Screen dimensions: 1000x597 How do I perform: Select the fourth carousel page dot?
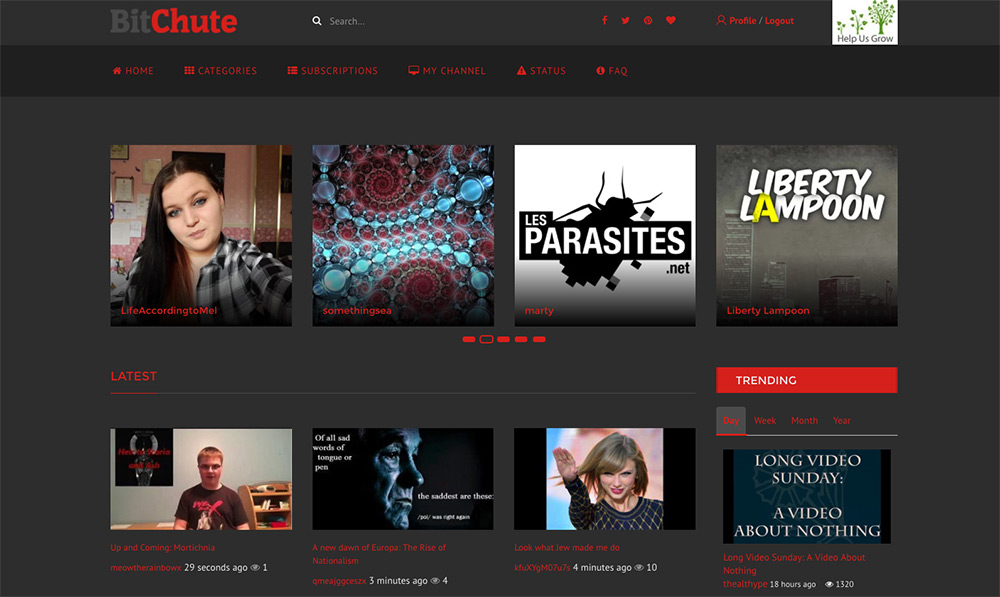(x=521, y=339)
